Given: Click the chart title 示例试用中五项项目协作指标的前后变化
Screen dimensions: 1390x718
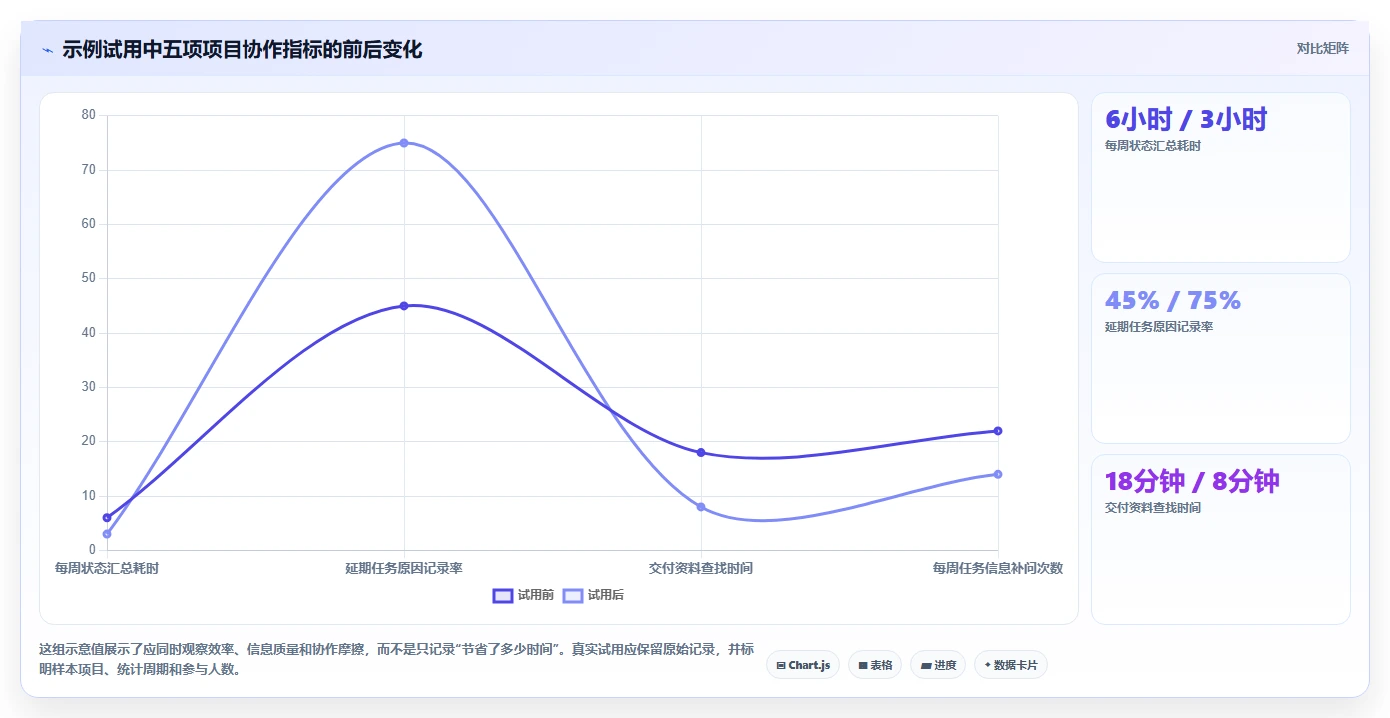Looking at the screenshot, I should tap(242, 49).
